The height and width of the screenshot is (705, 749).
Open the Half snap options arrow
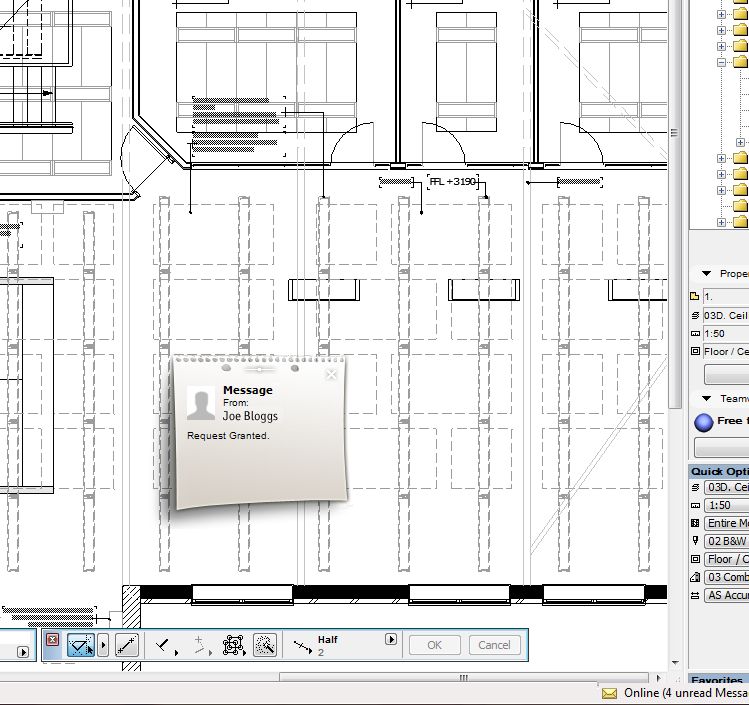click(391, 640)
